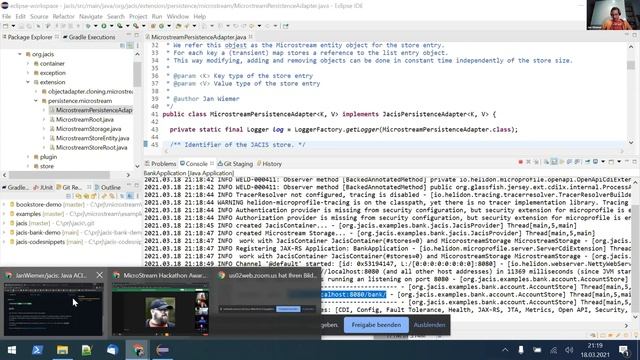640x360 pixels.
Task: Collapse the extension package node
Action: click(28, 82)
